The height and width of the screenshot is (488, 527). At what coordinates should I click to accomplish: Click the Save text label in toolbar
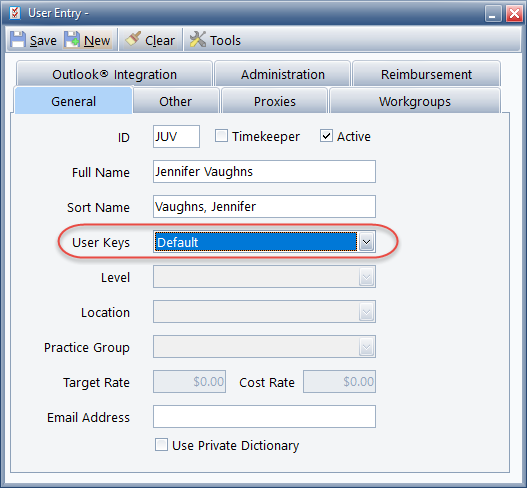coord(43,41)
